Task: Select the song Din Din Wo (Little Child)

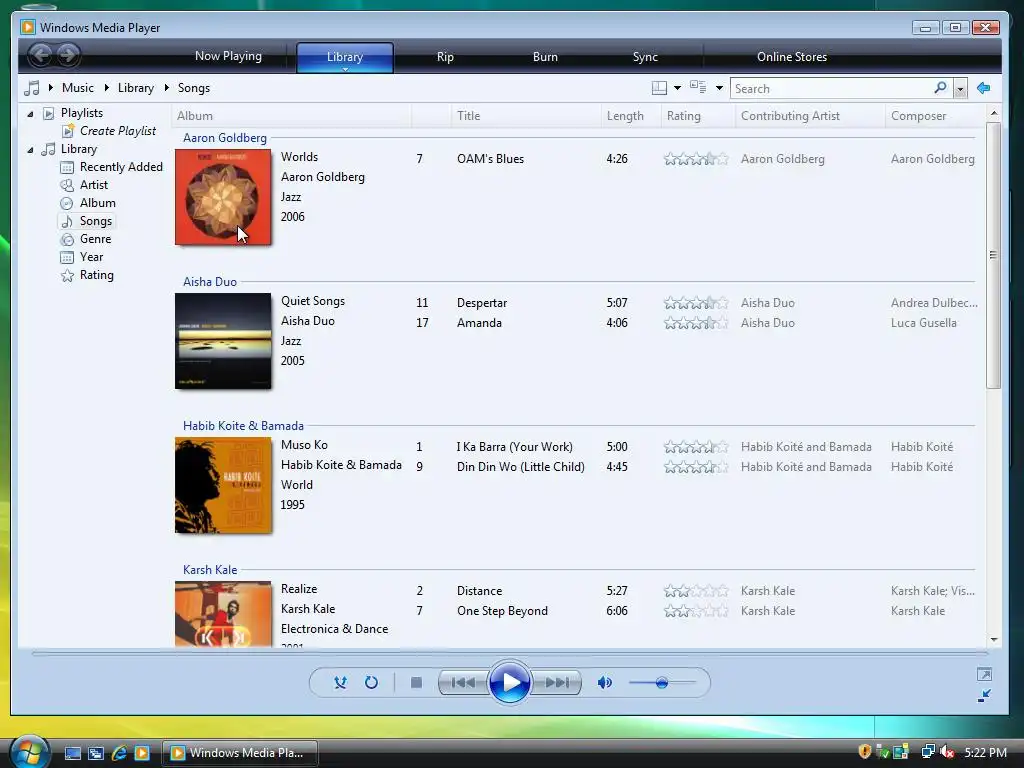Action: 520,467
